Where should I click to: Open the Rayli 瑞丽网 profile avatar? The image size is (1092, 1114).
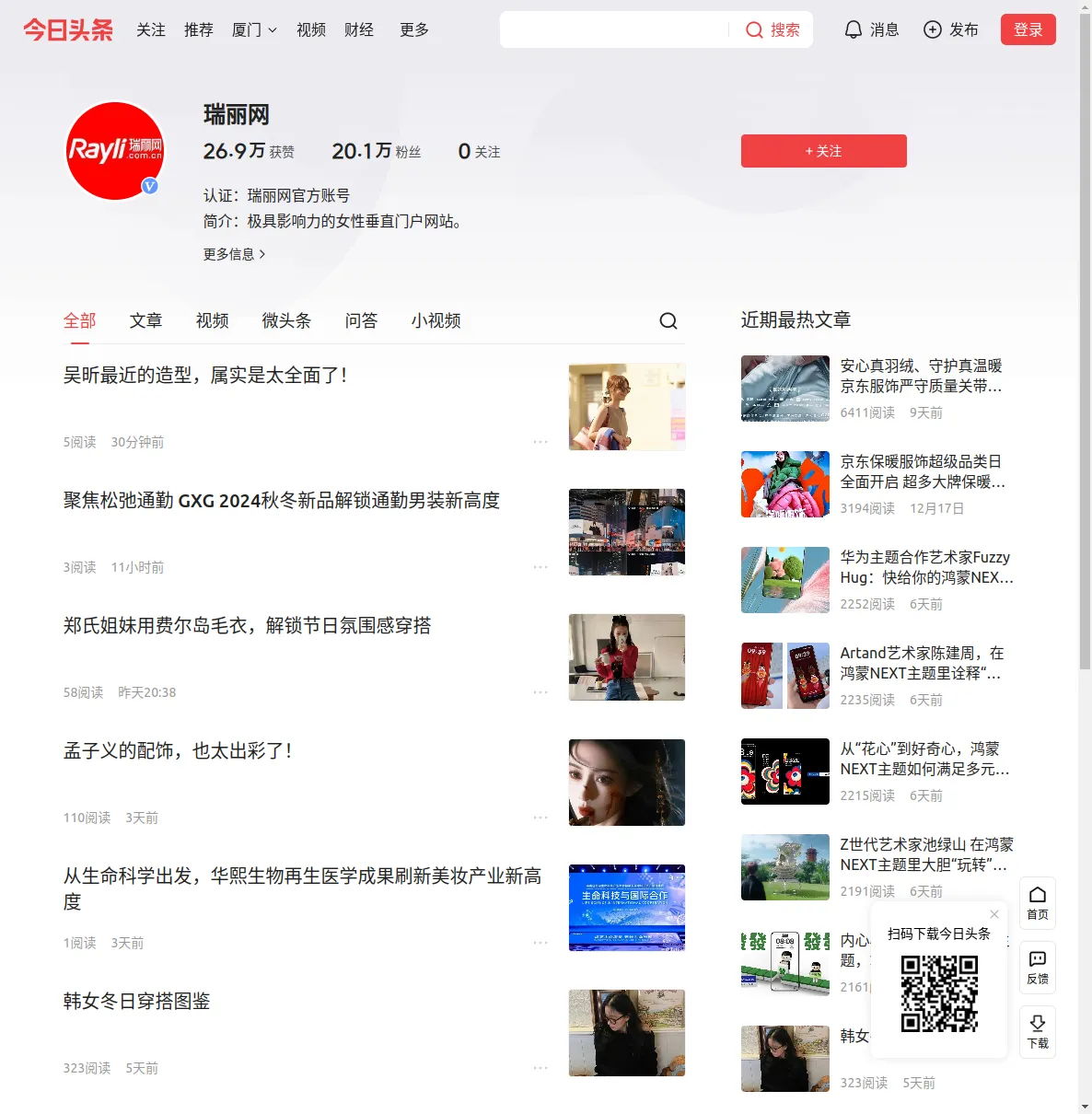click(115, 151)
